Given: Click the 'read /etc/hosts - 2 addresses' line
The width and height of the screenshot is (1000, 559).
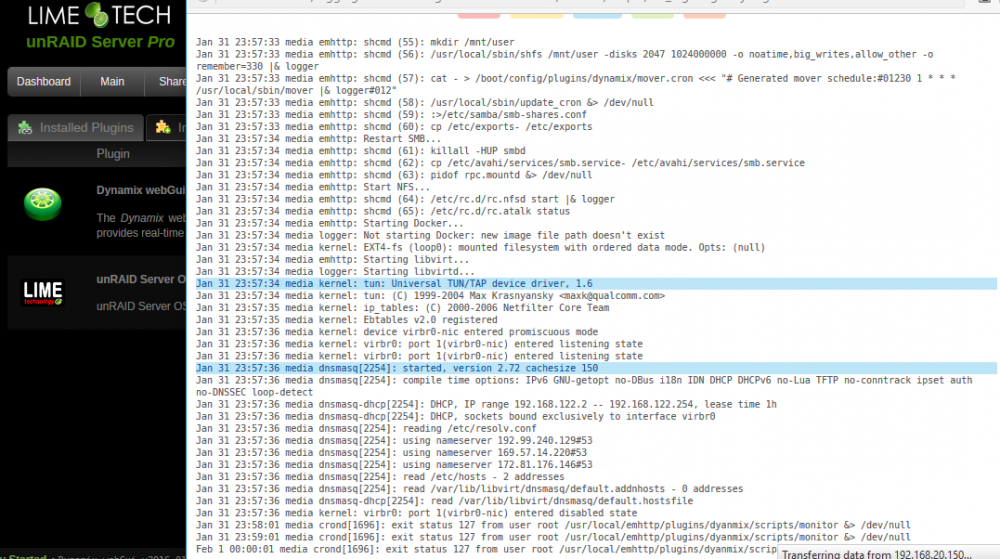Looking at the screenshot, I should [380, 477].
